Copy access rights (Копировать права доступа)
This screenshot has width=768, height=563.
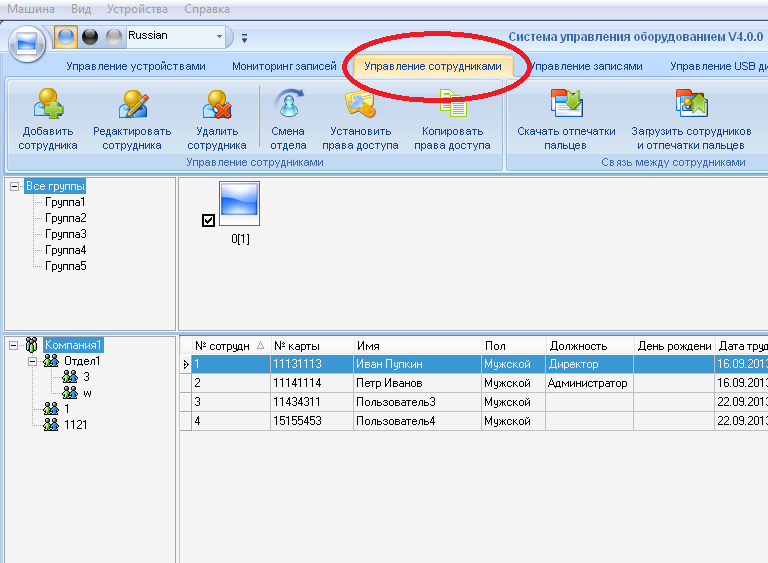453,104
